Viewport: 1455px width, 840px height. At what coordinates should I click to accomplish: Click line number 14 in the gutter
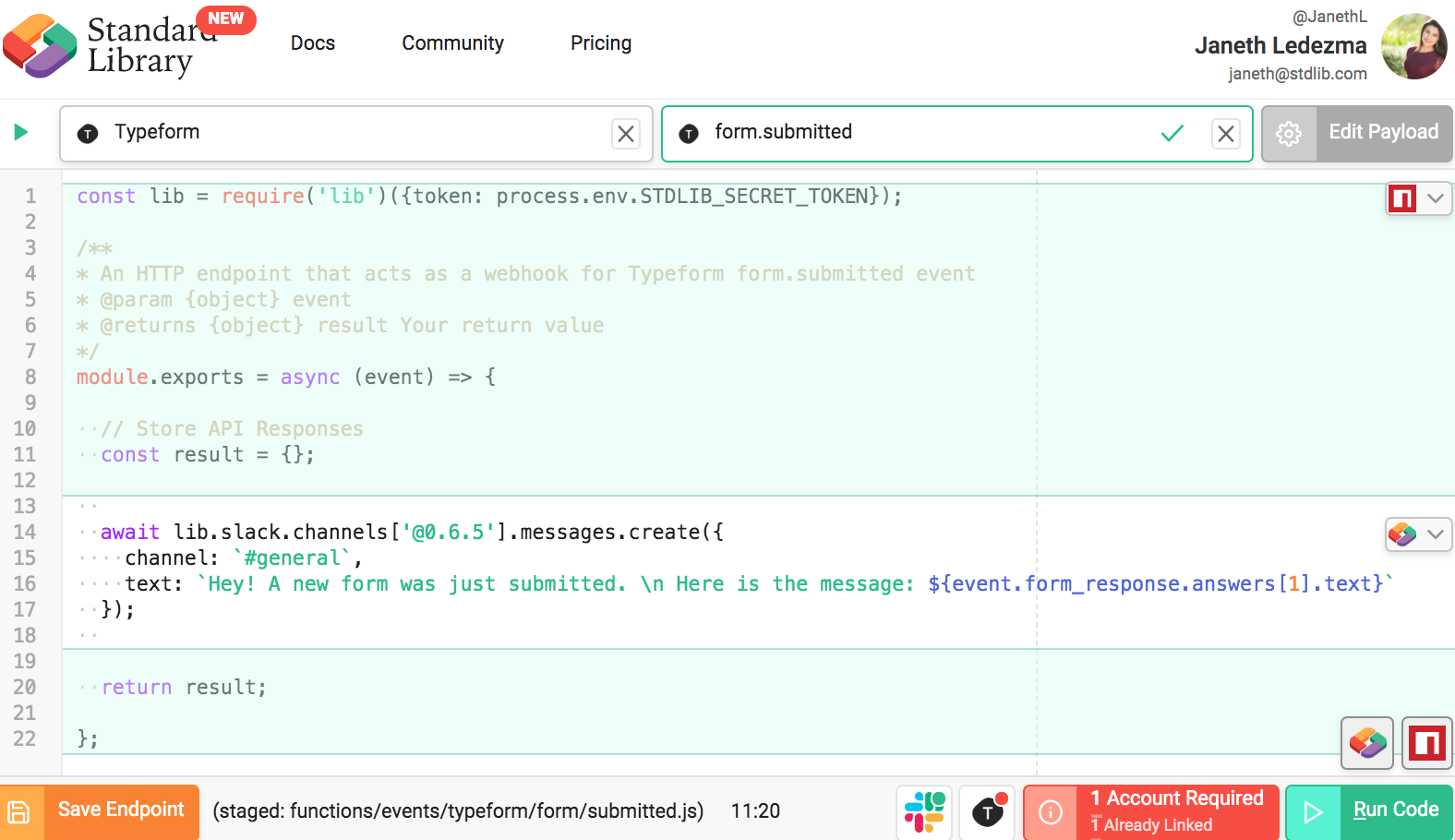[25, 532]
